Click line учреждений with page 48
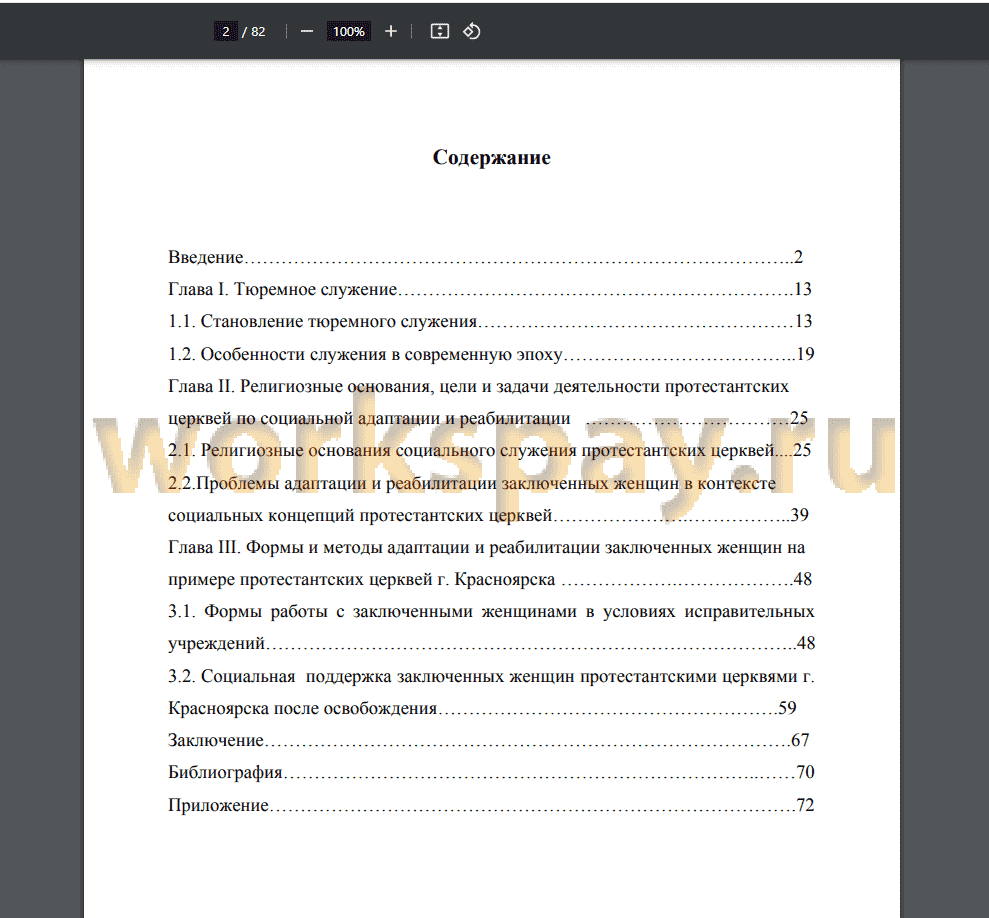This screenshot has width=989, height=918. click(x=491, y=644)
